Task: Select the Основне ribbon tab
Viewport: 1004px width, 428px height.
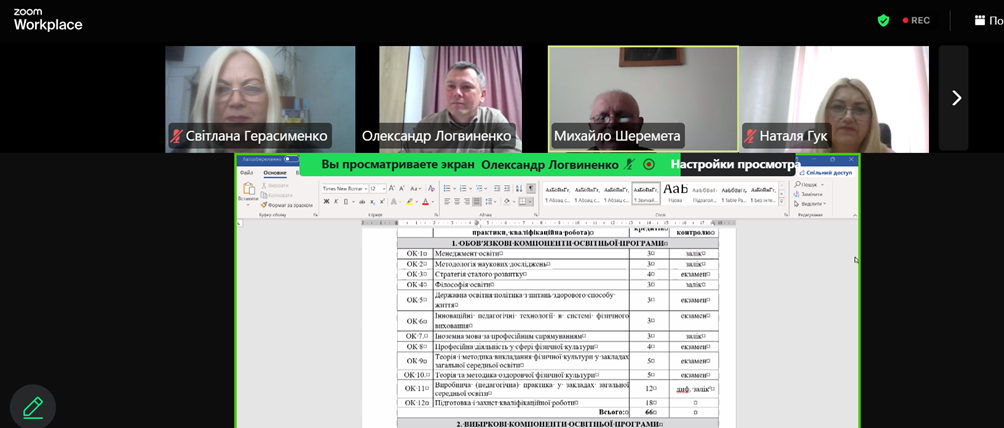Action: point(274,172)
